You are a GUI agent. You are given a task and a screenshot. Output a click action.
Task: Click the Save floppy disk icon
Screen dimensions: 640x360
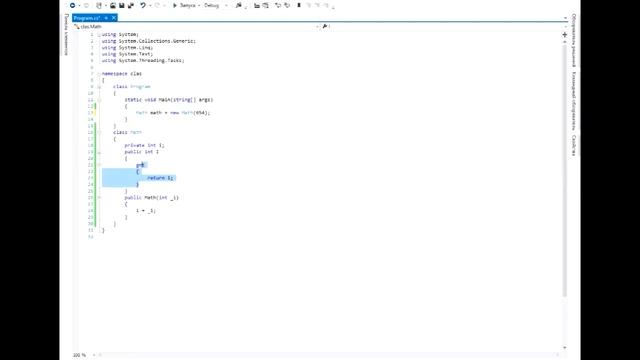122,5
